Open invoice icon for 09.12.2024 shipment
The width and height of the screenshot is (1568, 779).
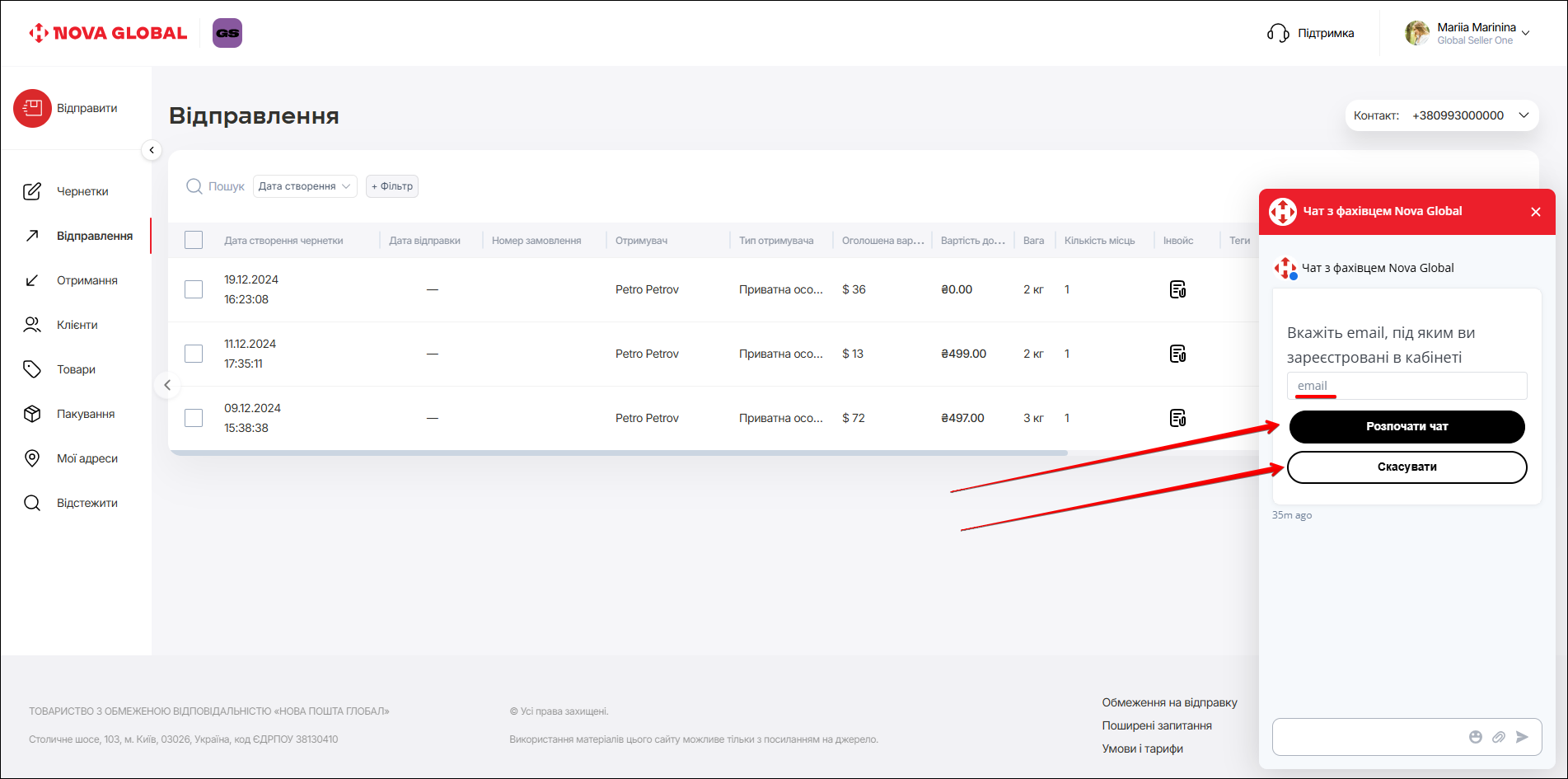point(1177,418)
